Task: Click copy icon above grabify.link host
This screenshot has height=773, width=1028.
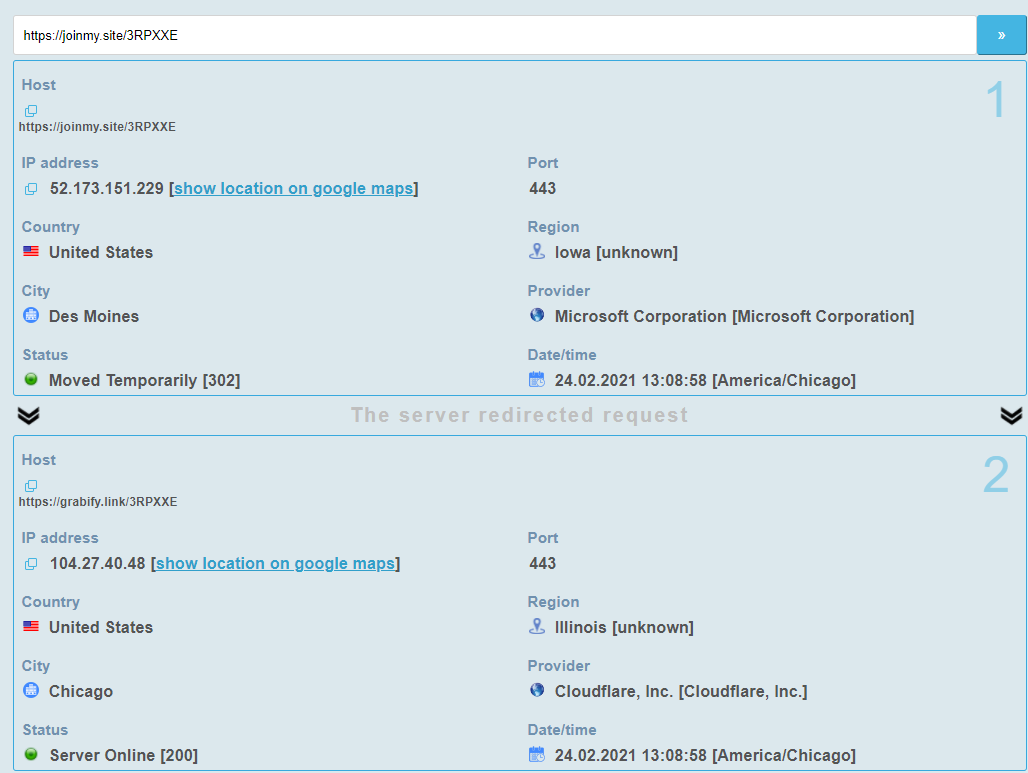Action: (31, 486)
